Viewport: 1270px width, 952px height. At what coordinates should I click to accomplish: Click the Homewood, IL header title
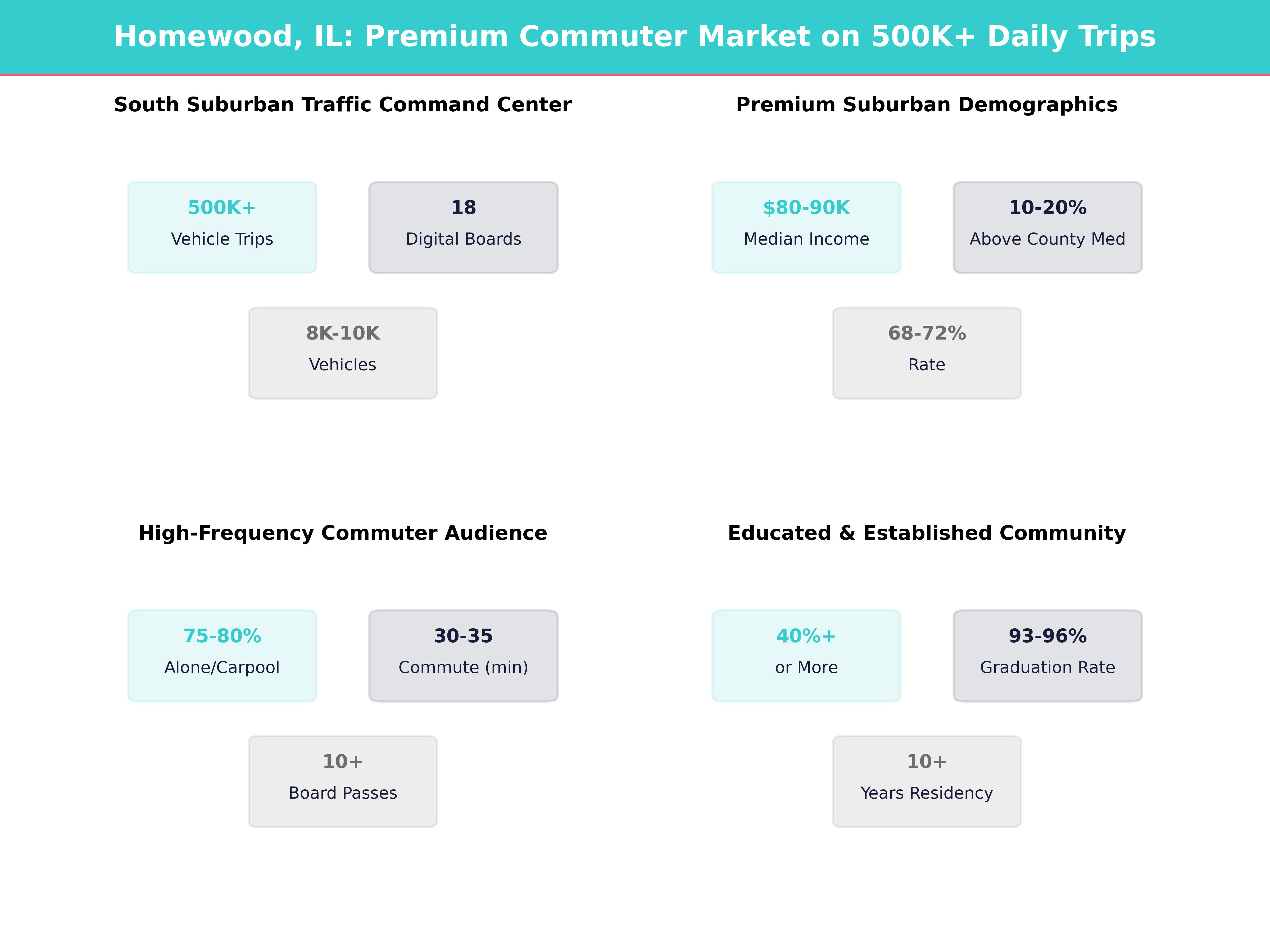(634, 37)
